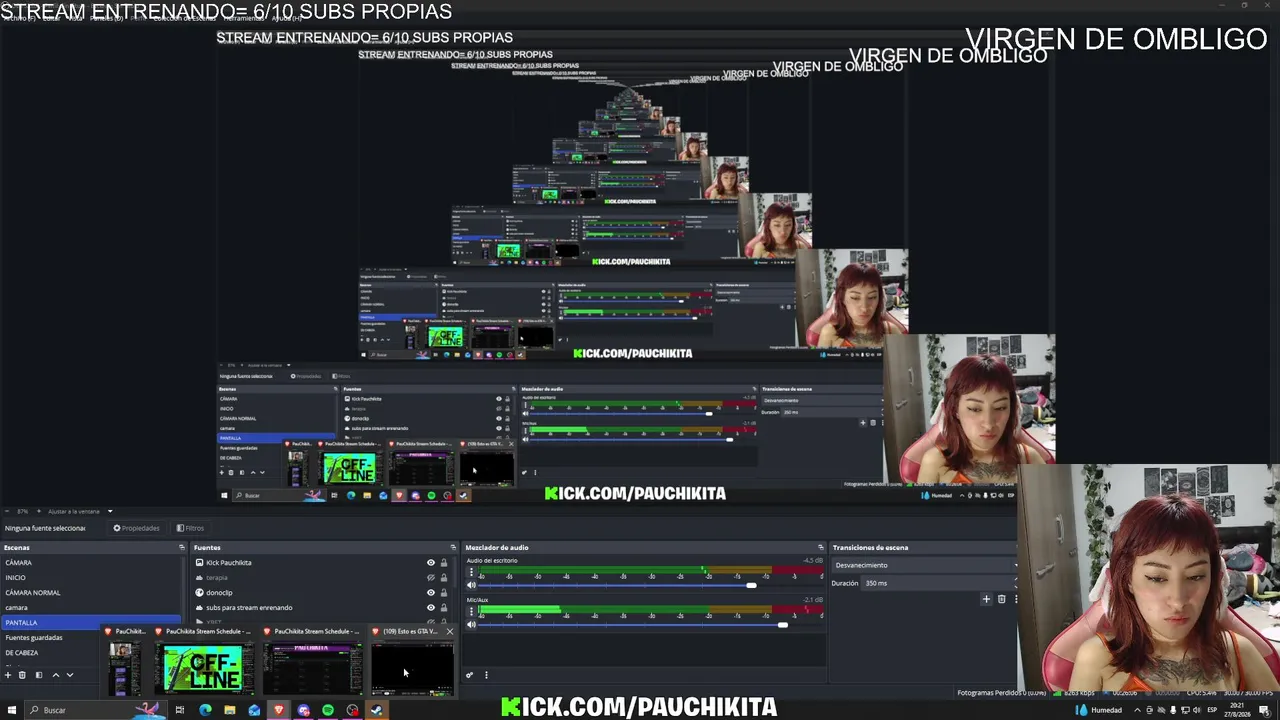Delete the selected scene with the Escenas trash icon
The width and height of the screenshot is (1280, 720).
22,675
